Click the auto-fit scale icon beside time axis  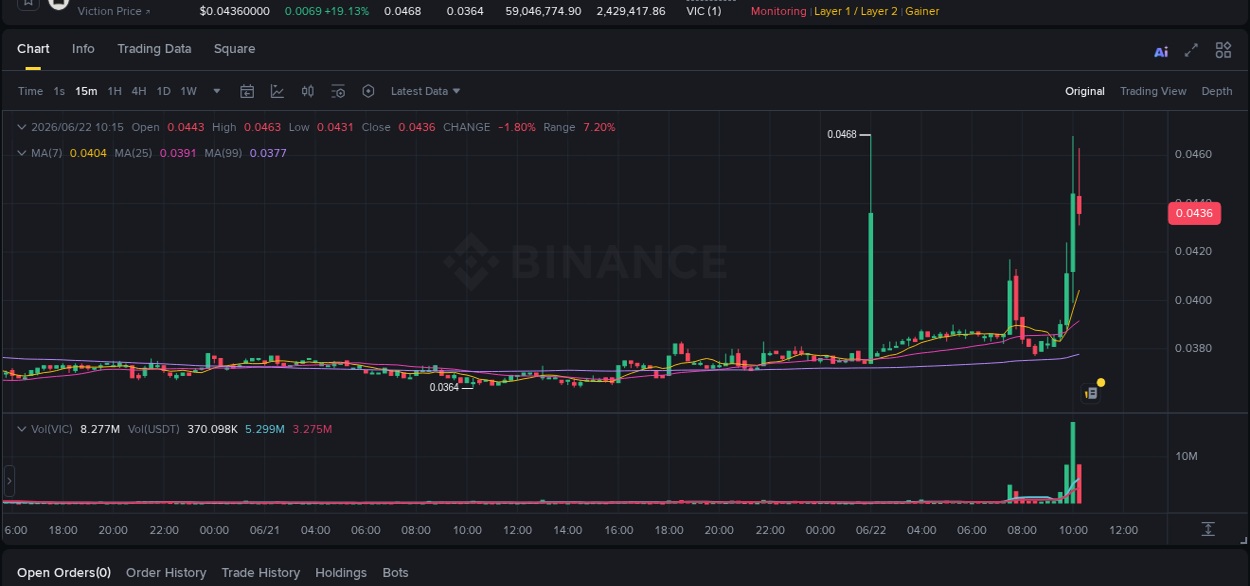pos(1208,529)
